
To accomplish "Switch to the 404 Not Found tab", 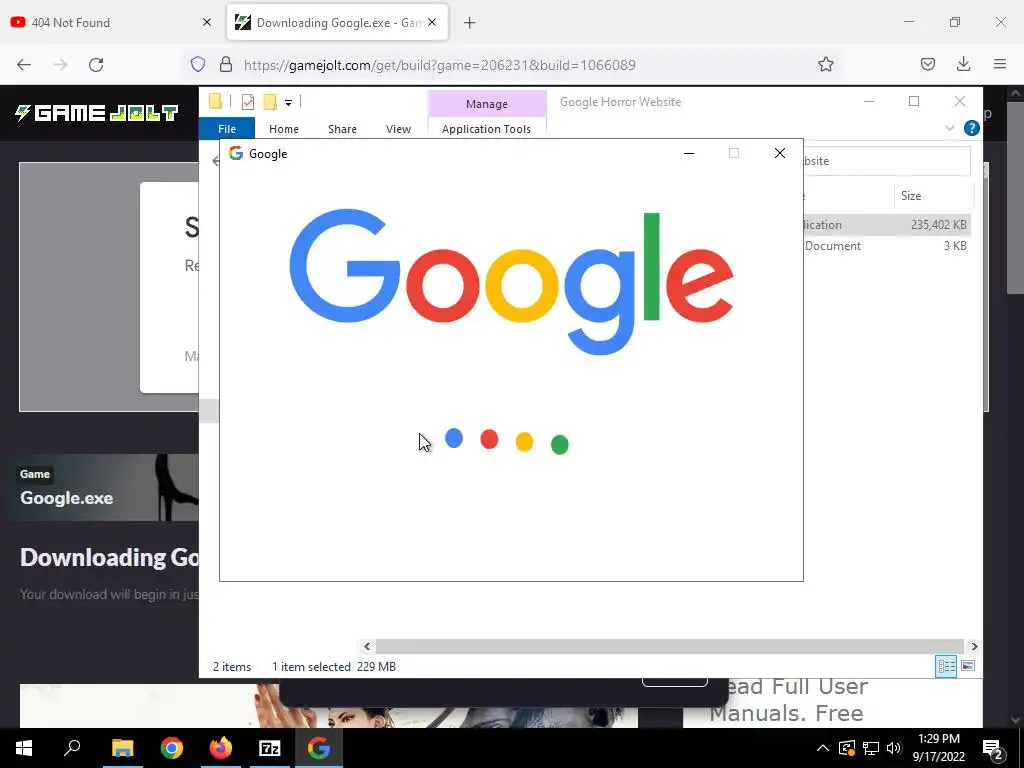I will (x=111, y=22).
